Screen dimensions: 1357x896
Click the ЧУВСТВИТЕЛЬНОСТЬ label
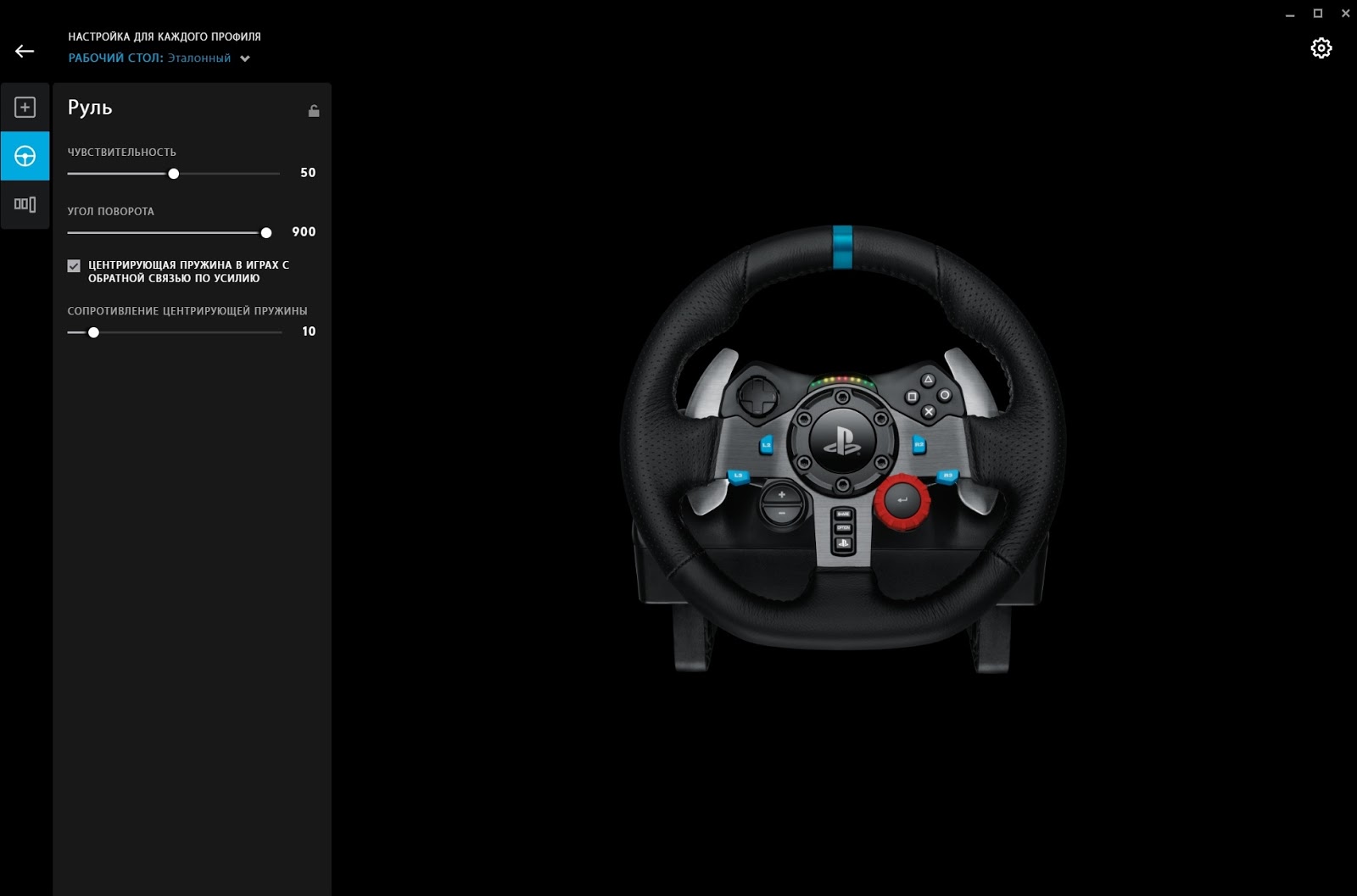tap(122, 153)
